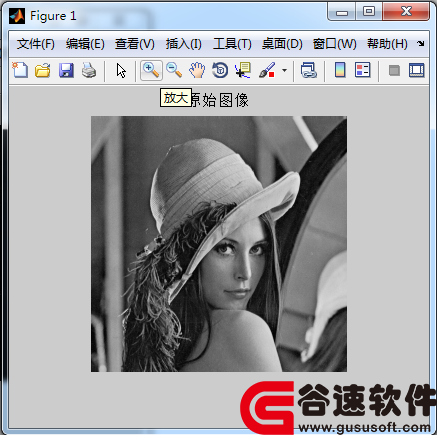Toggle the Brush data tool
This screenshot has width=437, height=435.
click(x=267, y=70)
